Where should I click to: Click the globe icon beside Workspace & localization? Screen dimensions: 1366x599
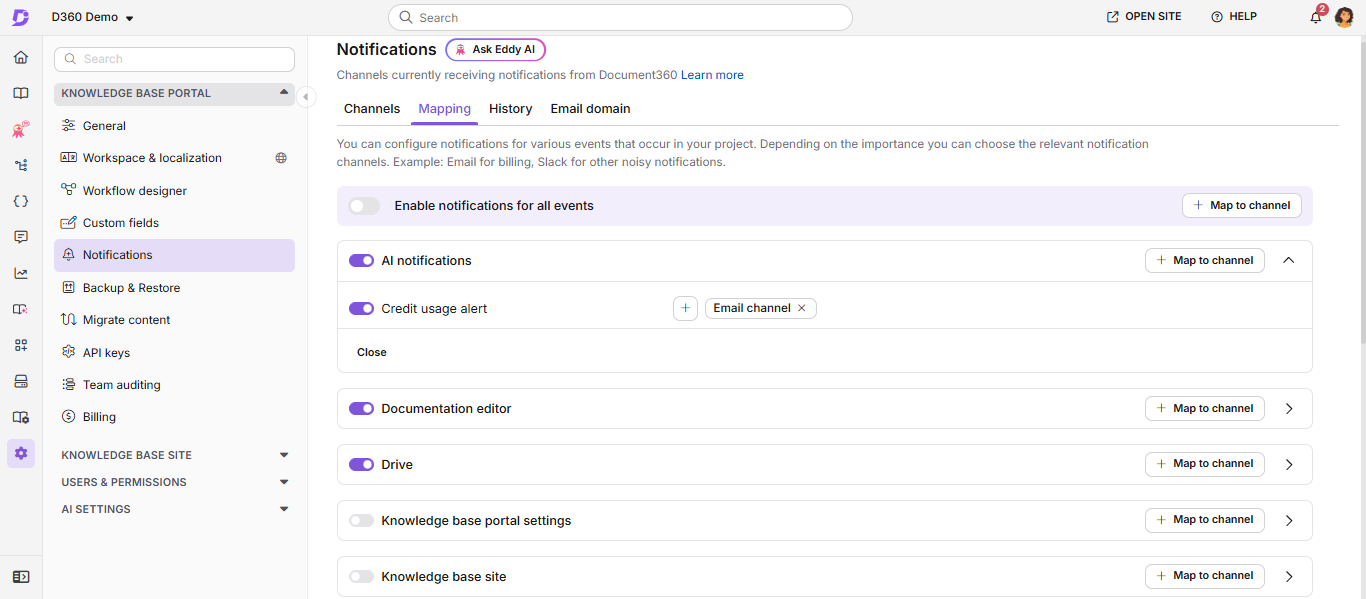click(281, 158)
